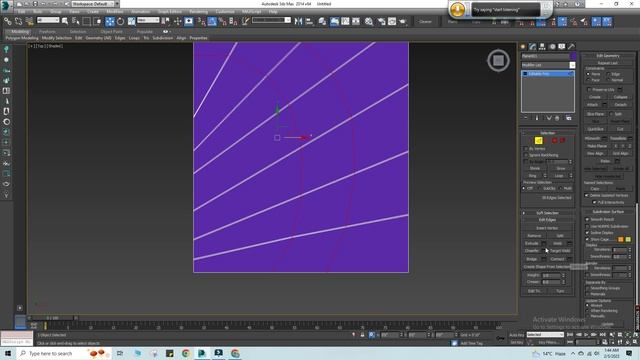
Task: Switch to the Freeform ribbon tab
Action: [x=47, y=31]
